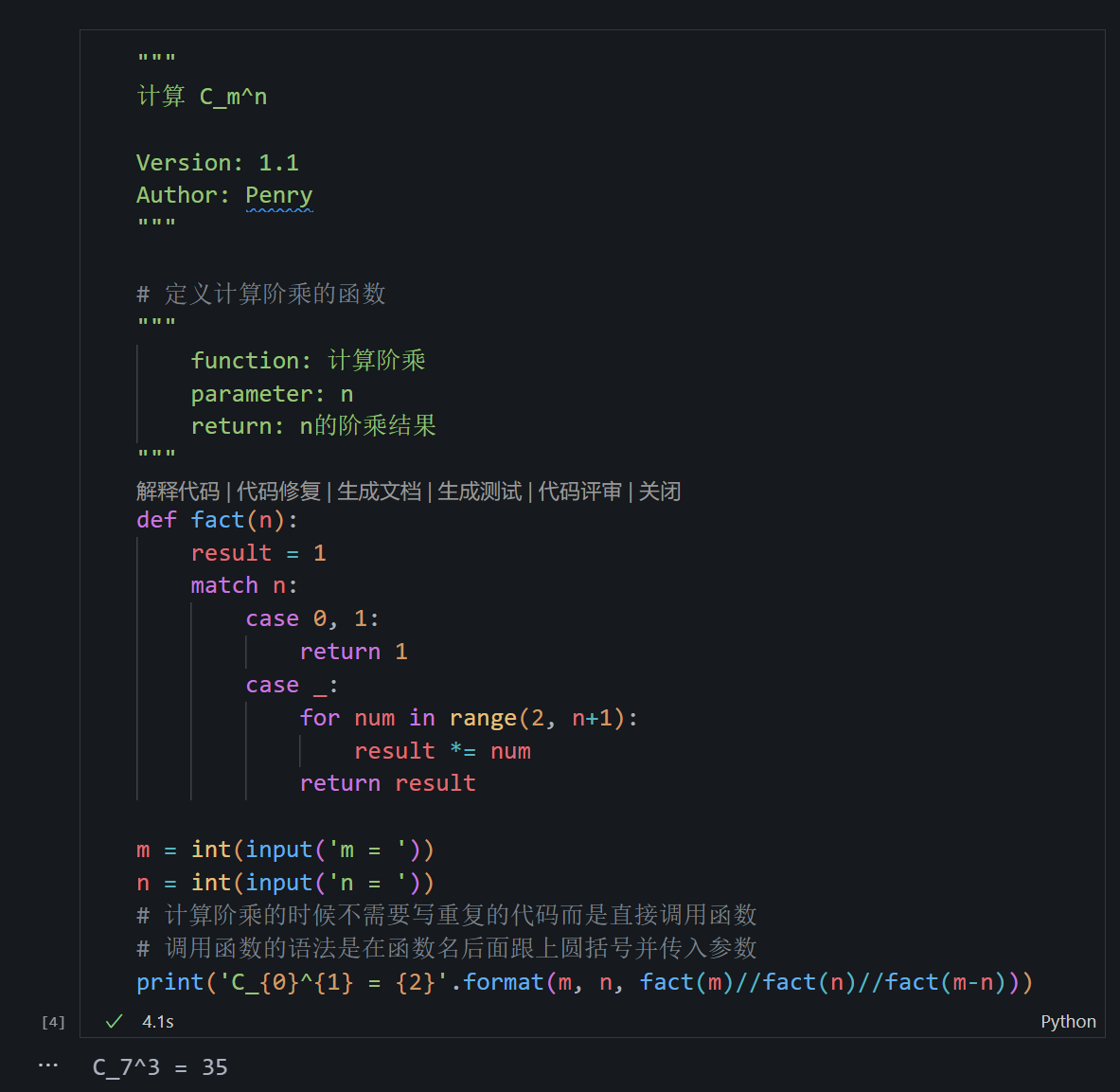The image size is (1120, 1092).
Task: Click the execution count [4] indicator
Action: pos(53,1021)
